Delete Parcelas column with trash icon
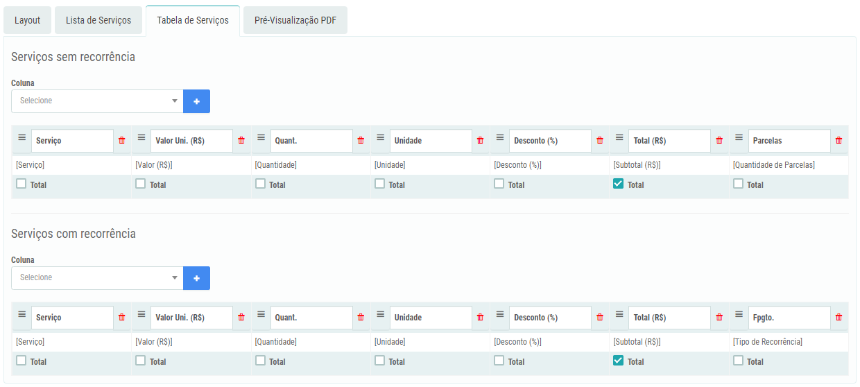Screen dimensions: 860x387 [839, 141]
